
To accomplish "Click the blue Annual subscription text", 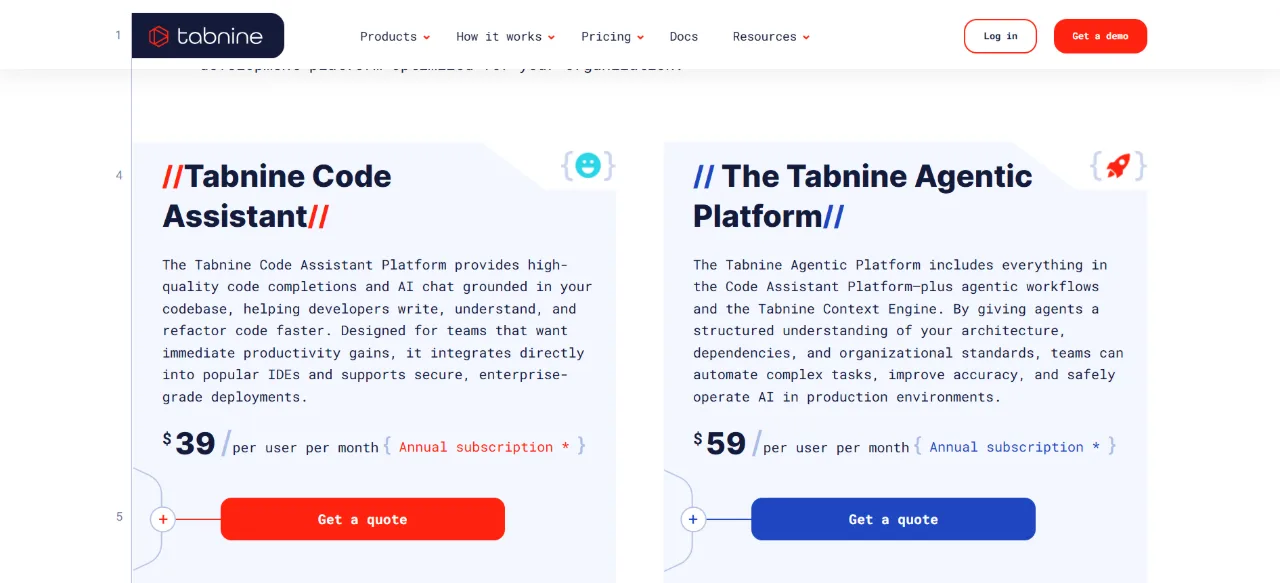I will tap(1007, 447).
